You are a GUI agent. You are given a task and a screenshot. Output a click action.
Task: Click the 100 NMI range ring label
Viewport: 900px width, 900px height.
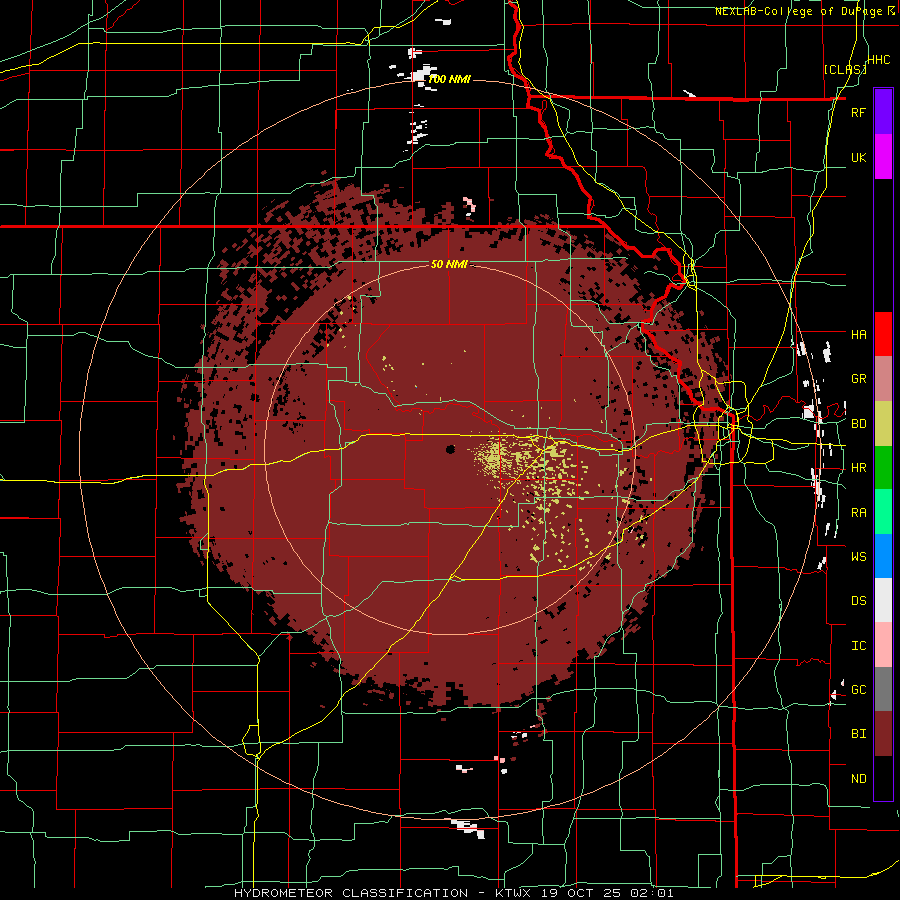449,79
